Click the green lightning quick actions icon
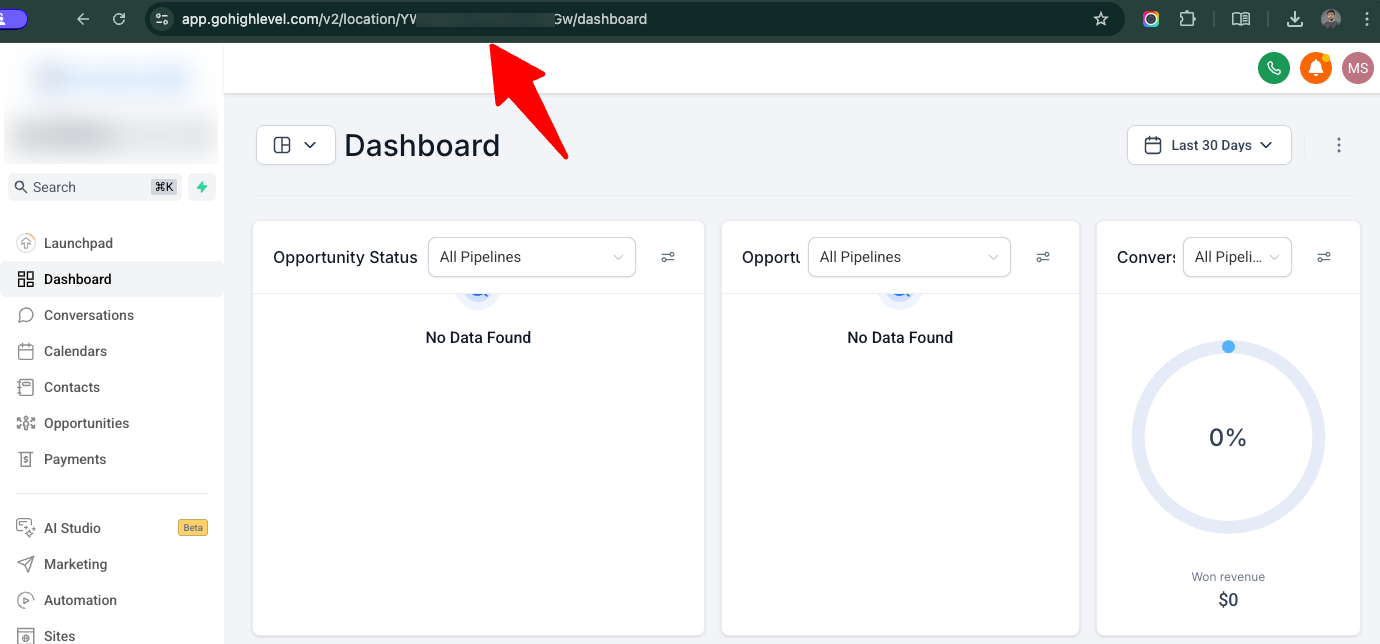 coord(202,187)
